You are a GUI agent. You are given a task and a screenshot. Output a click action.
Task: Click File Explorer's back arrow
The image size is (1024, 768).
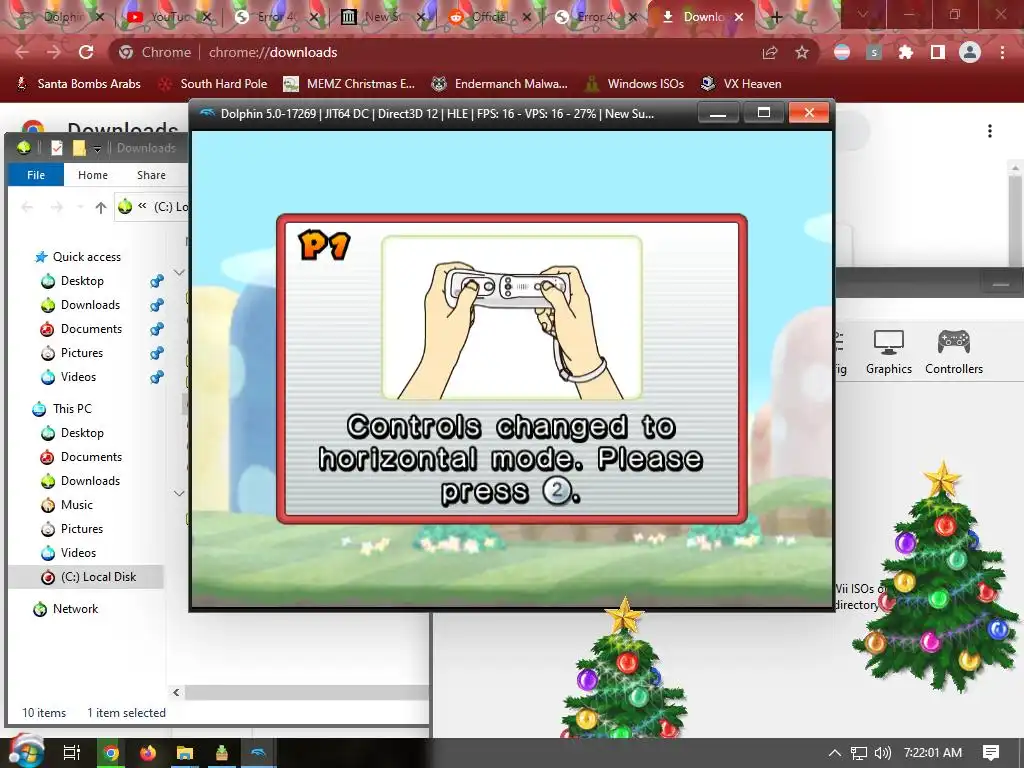pyautogui.click(x=27, y=208)
